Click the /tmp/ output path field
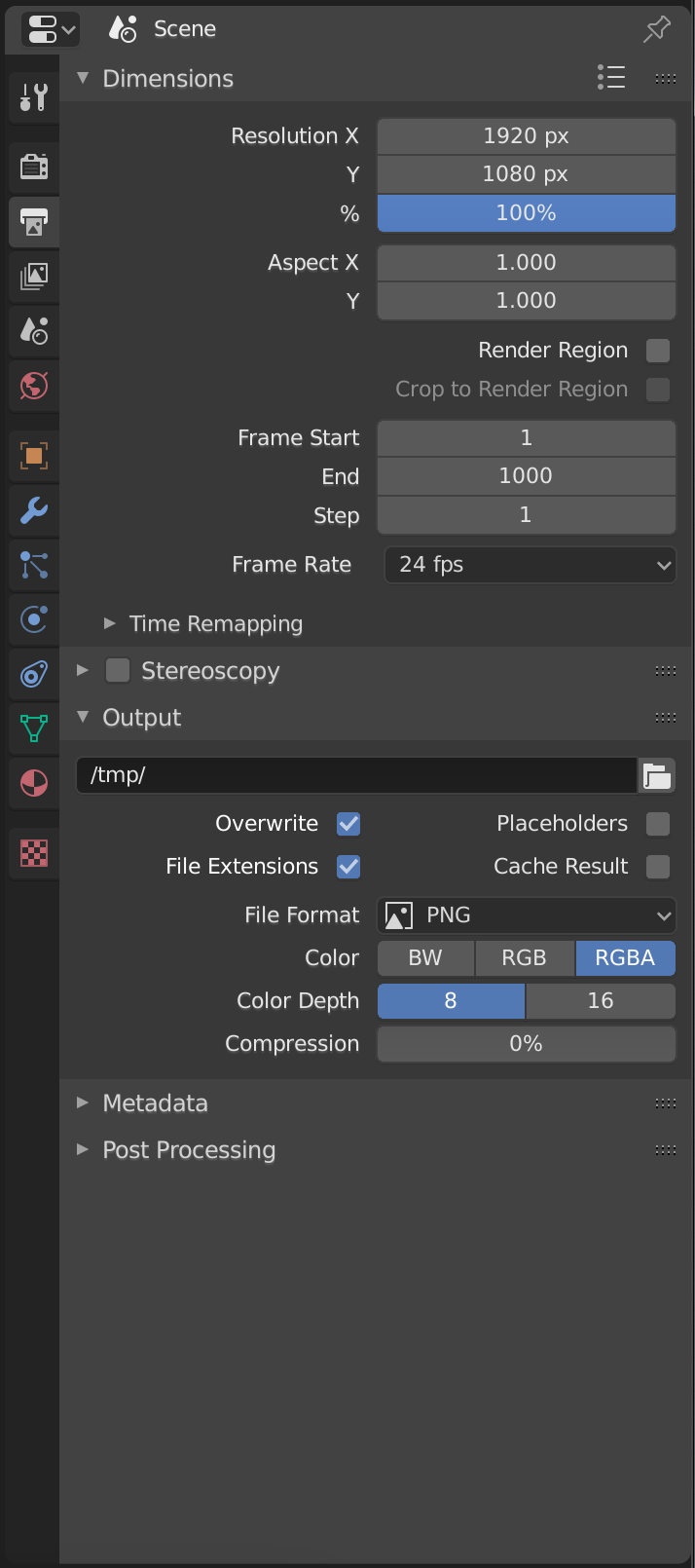 point(356,776)
